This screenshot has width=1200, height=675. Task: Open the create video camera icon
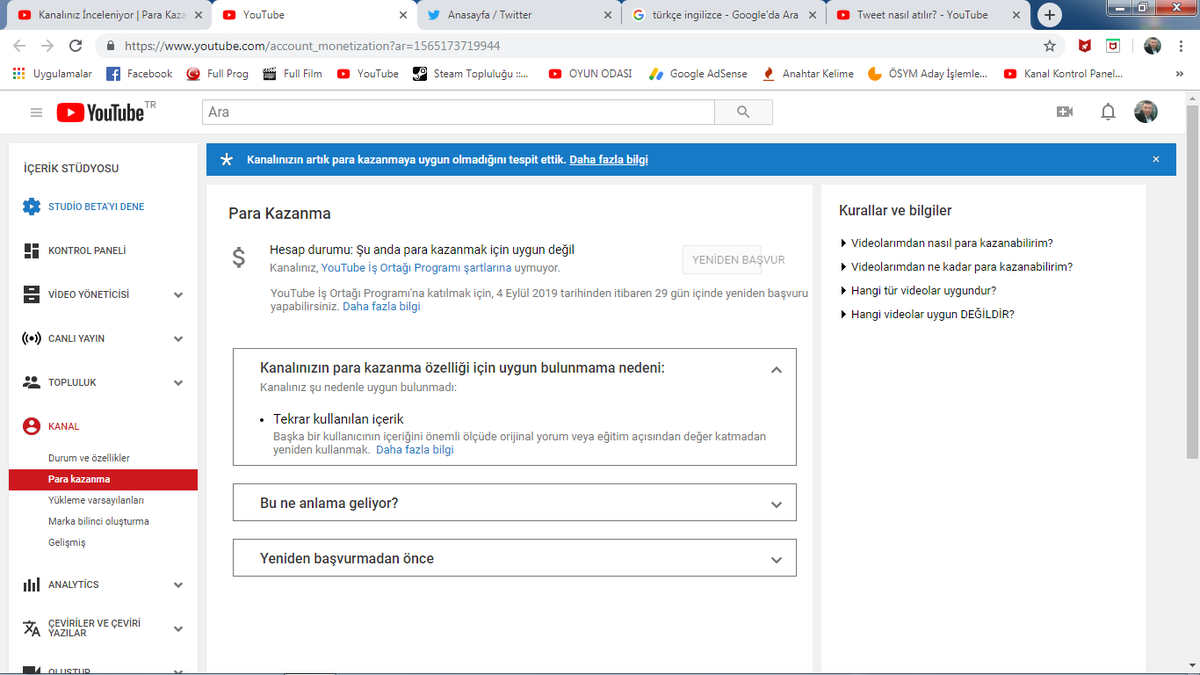tap(1065, 112)
